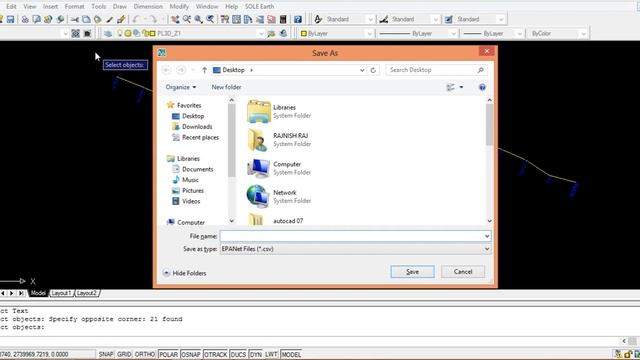Click the Table Style icon
Screen dimensions: 640x360
pos(449,19)
